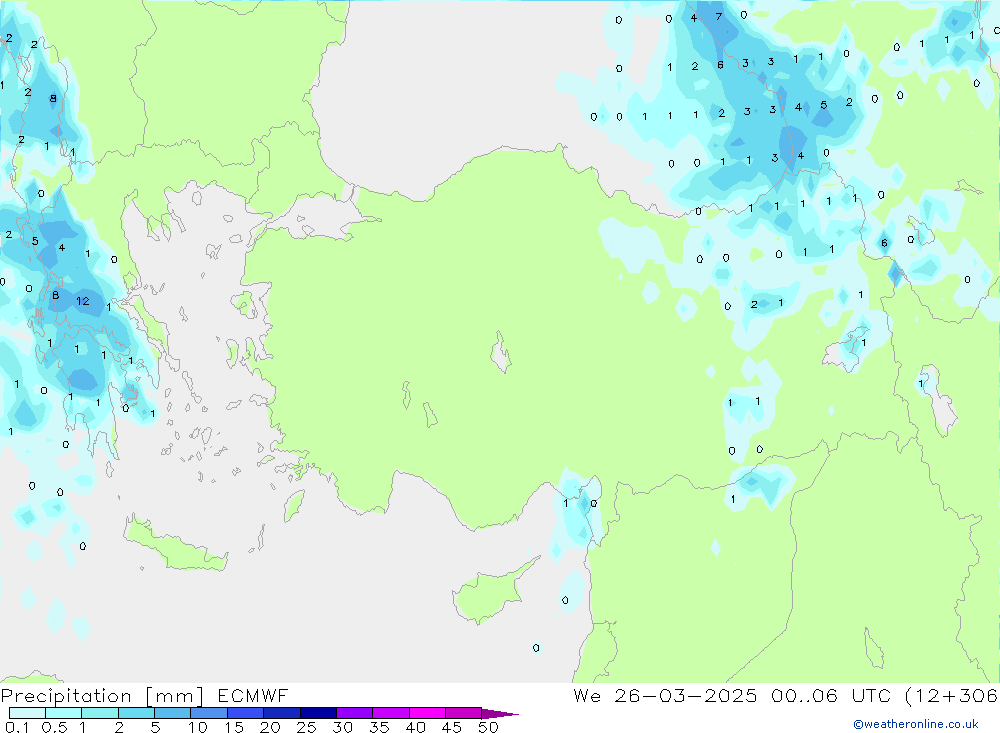Click the 45–50 mm legend swatch
Image resolution: width=1000 pixels, height=733 pixels.
(x=464, y=713)
